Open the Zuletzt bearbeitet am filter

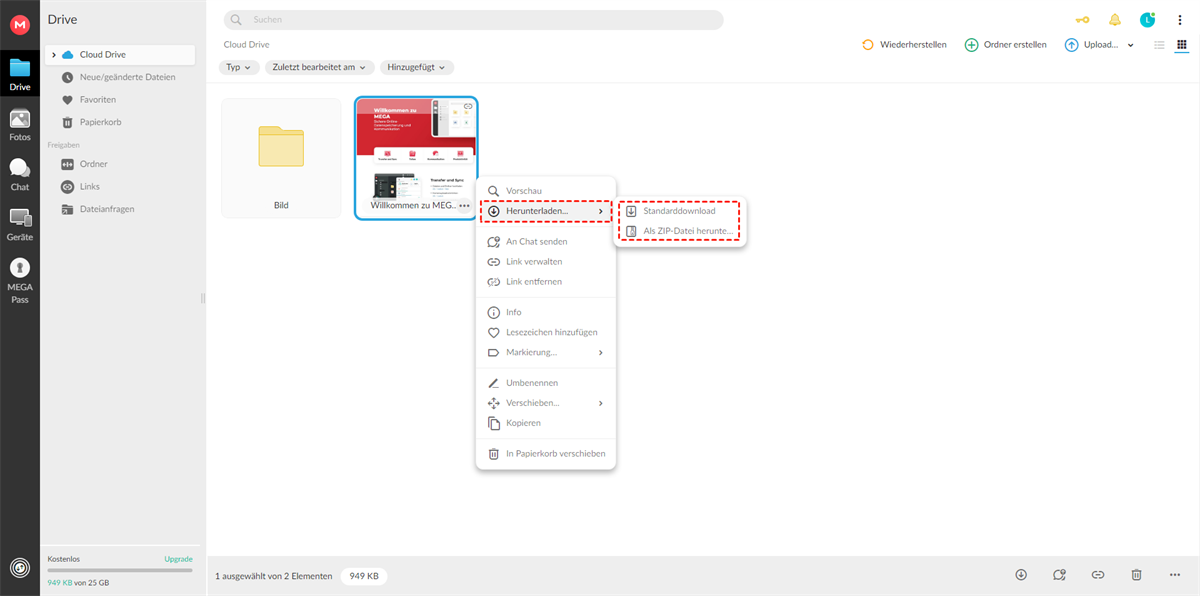coord(320,67)
